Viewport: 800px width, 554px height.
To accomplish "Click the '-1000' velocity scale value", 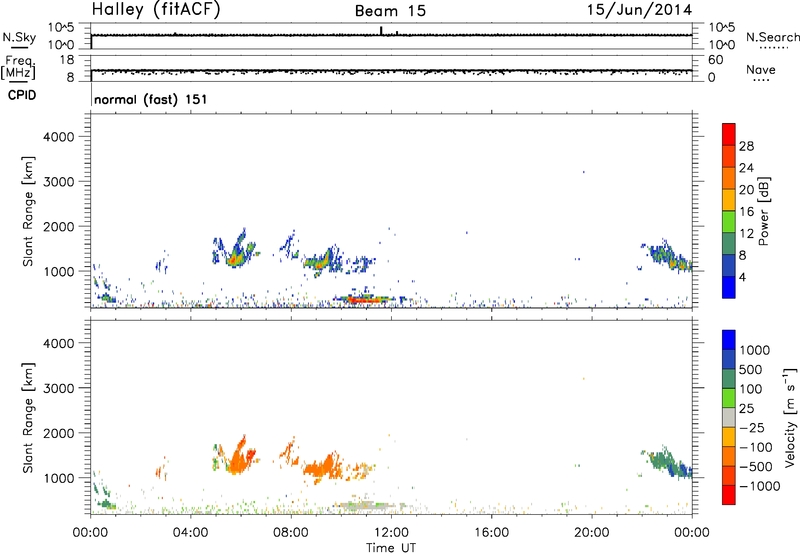I will click(759, 486).
